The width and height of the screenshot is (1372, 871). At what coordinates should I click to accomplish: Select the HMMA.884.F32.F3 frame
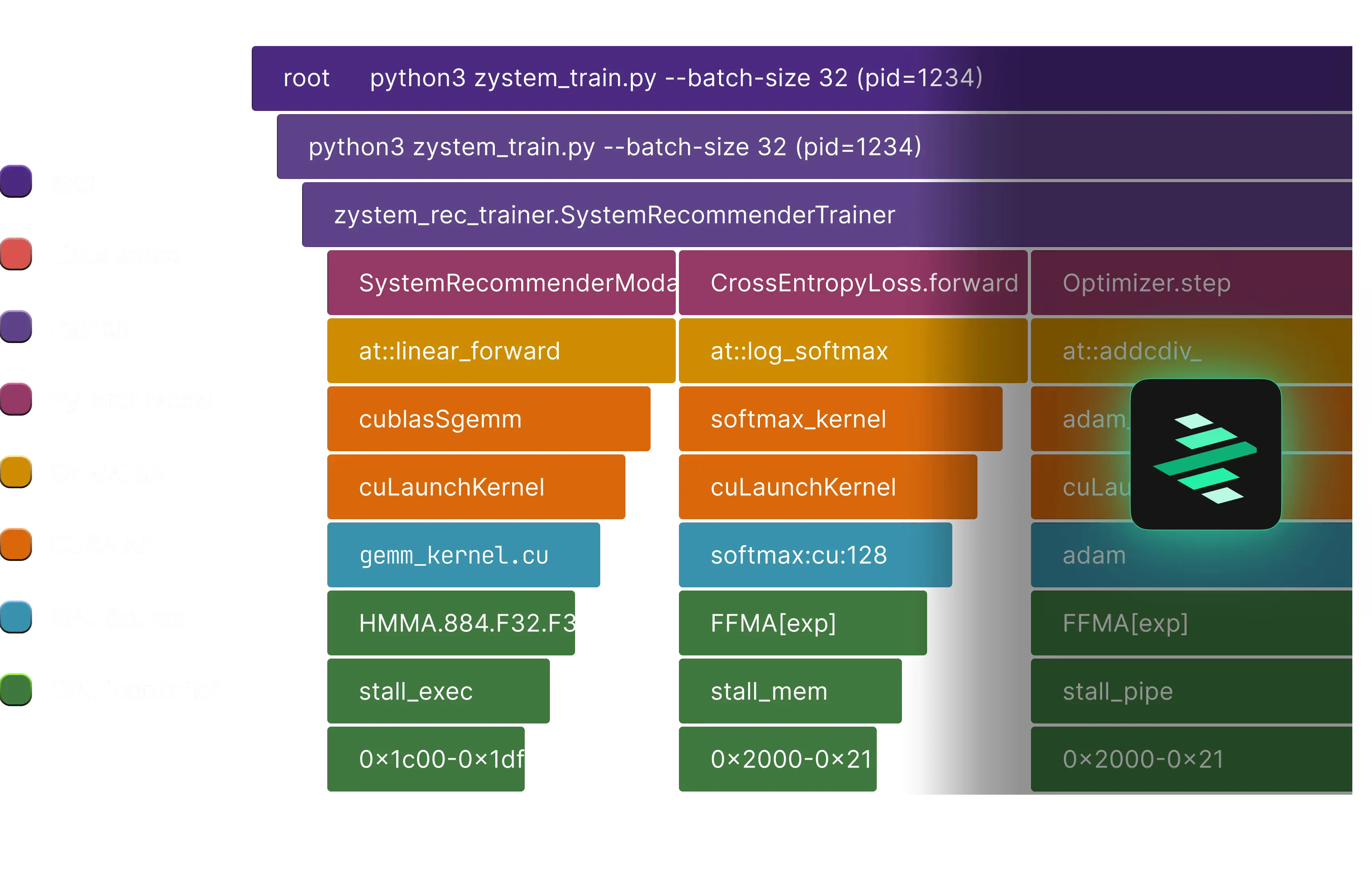point(451,623)
